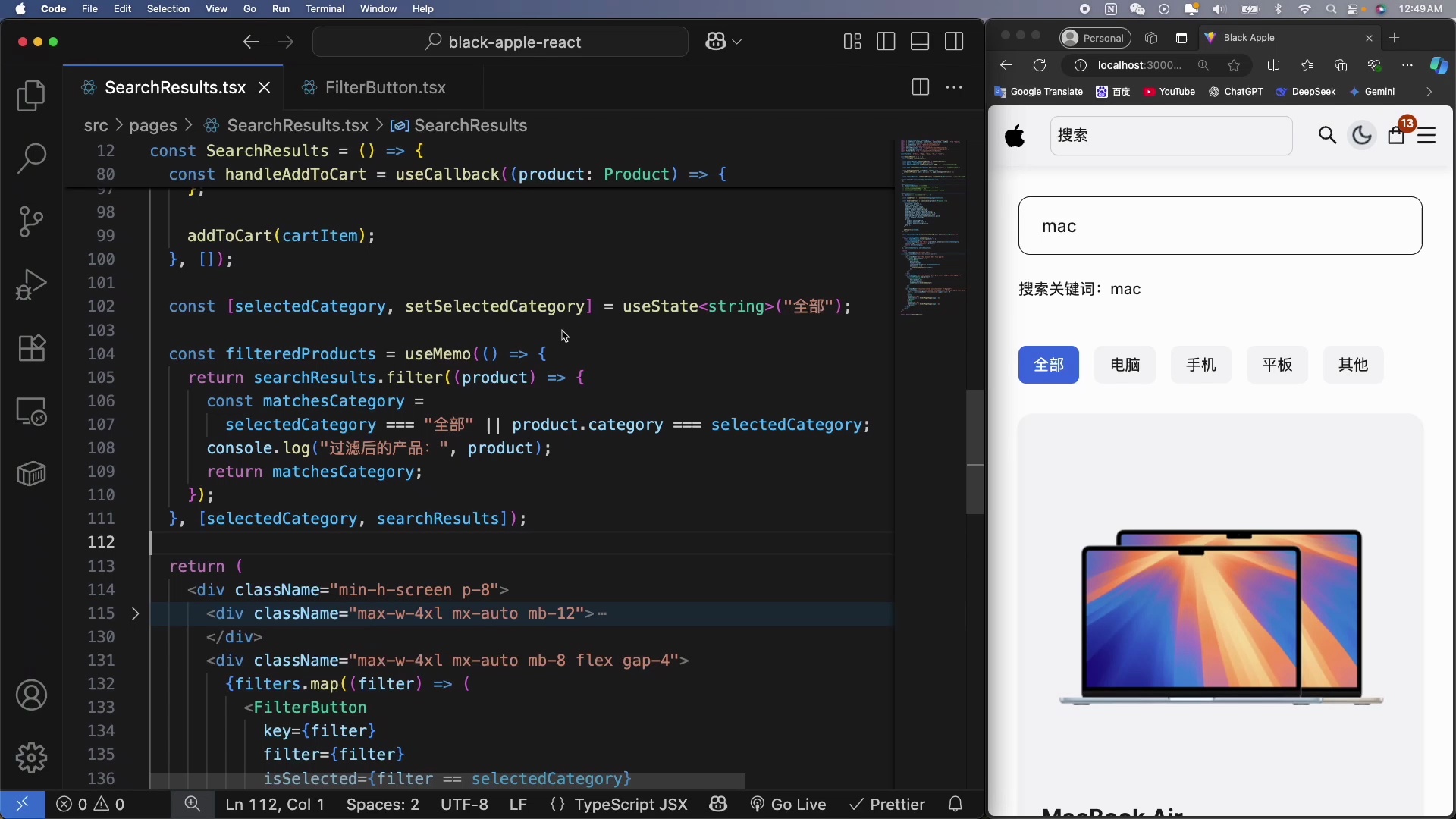Select the 电脑 category filter
Image resolution: width=1456 pixels, height=819 pixels.
pyautogui.click(x=1125, y=365)
